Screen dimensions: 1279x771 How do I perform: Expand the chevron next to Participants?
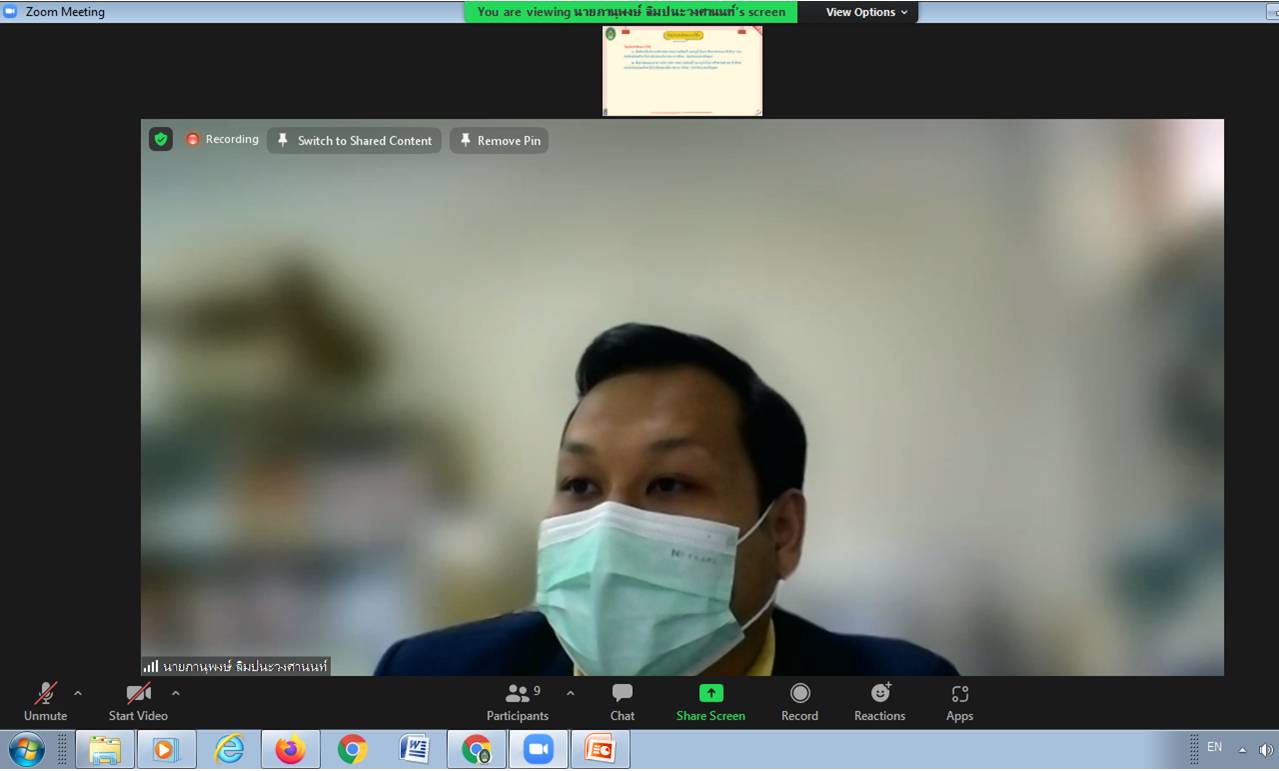pos(570,693)
